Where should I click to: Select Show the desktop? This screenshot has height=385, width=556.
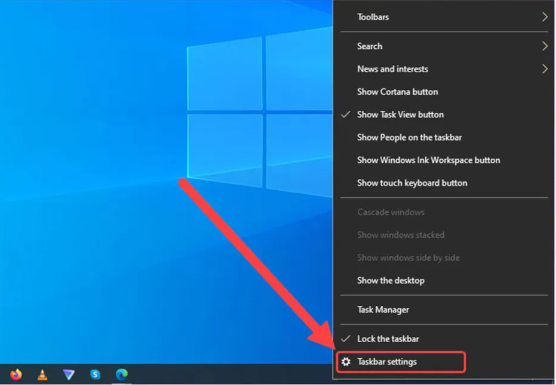click(444, 280)
